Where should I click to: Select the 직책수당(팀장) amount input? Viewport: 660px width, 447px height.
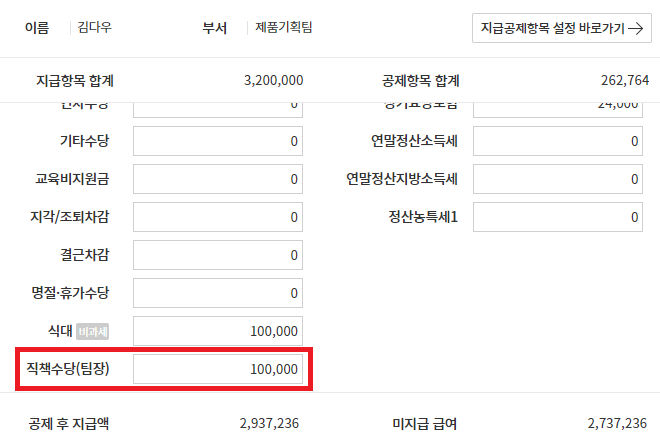(x=218, y=369)
